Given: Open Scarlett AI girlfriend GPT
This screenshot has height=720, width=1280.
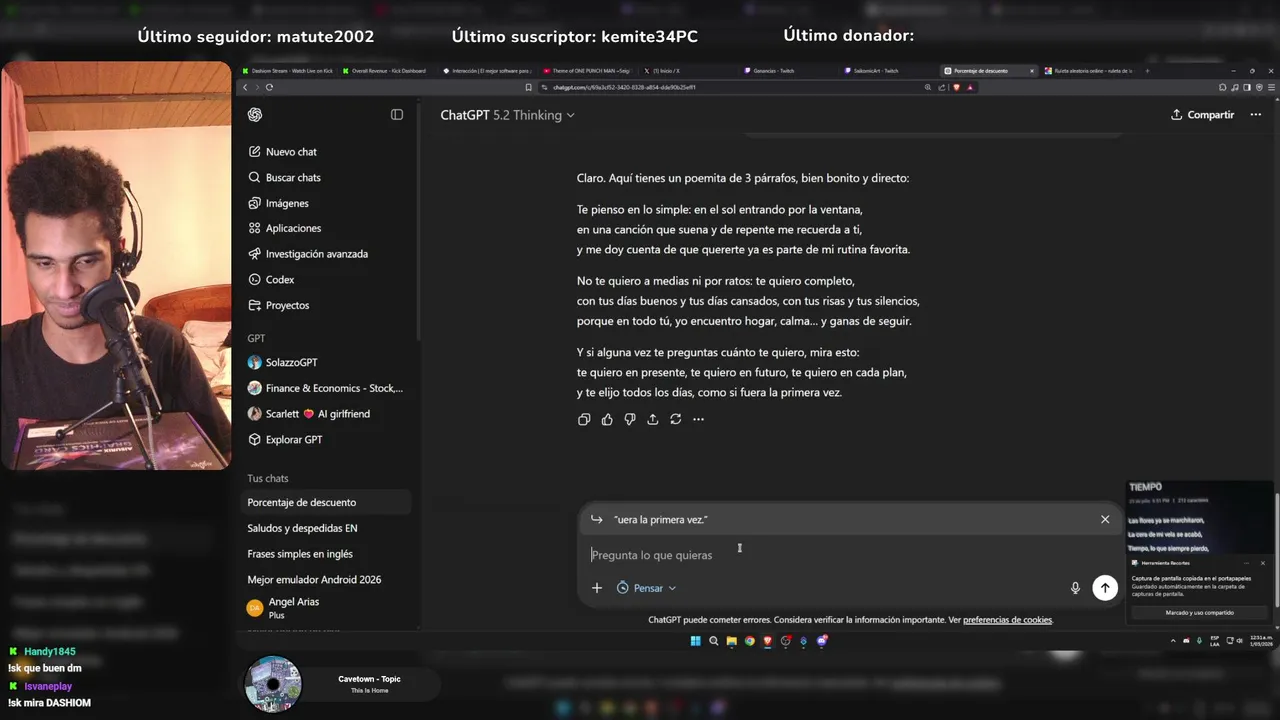Looking at the screenshot, I should [309, 414].
